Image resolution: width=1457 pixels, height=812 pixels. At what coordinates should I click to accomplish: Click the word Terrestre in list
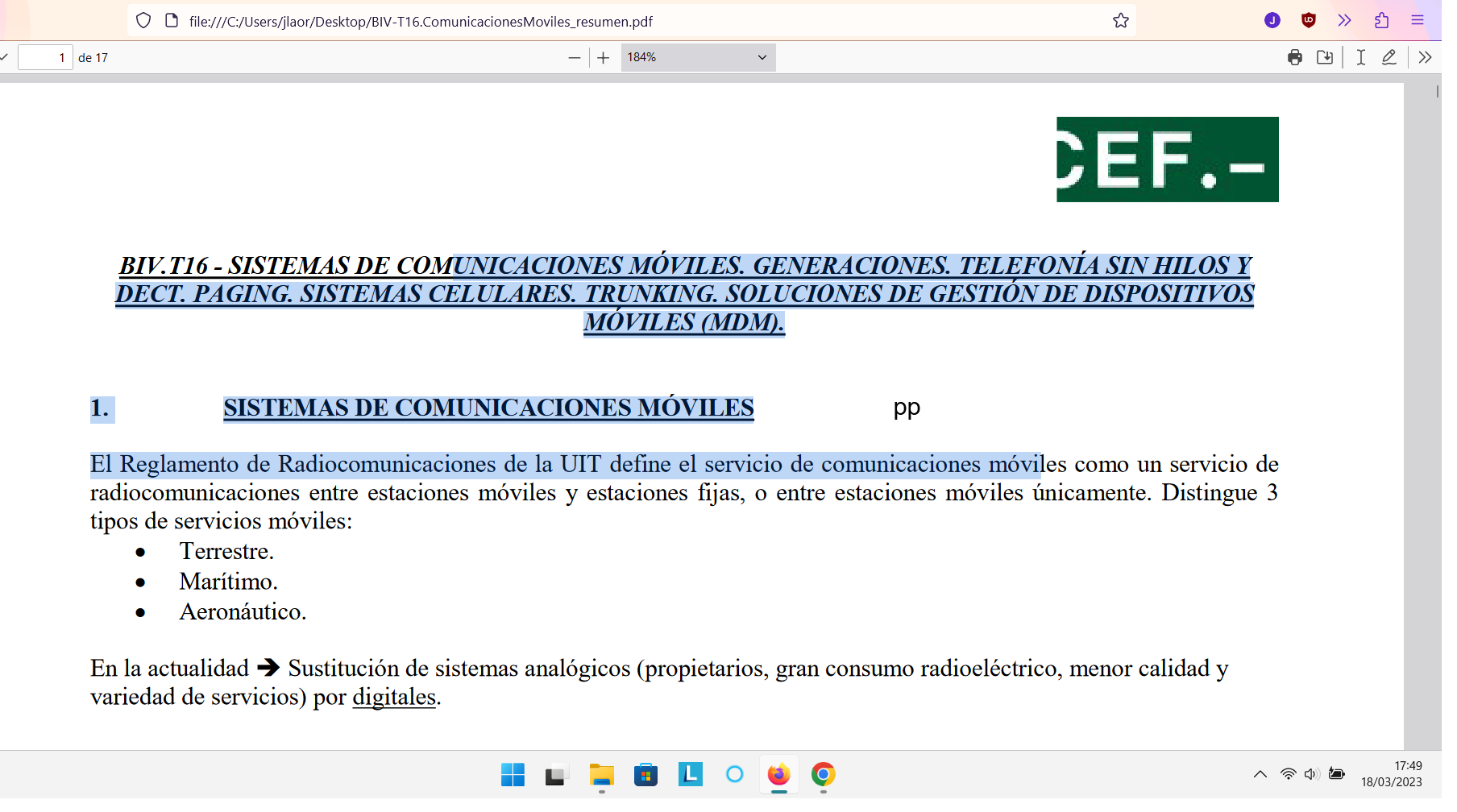click(226, 551)
